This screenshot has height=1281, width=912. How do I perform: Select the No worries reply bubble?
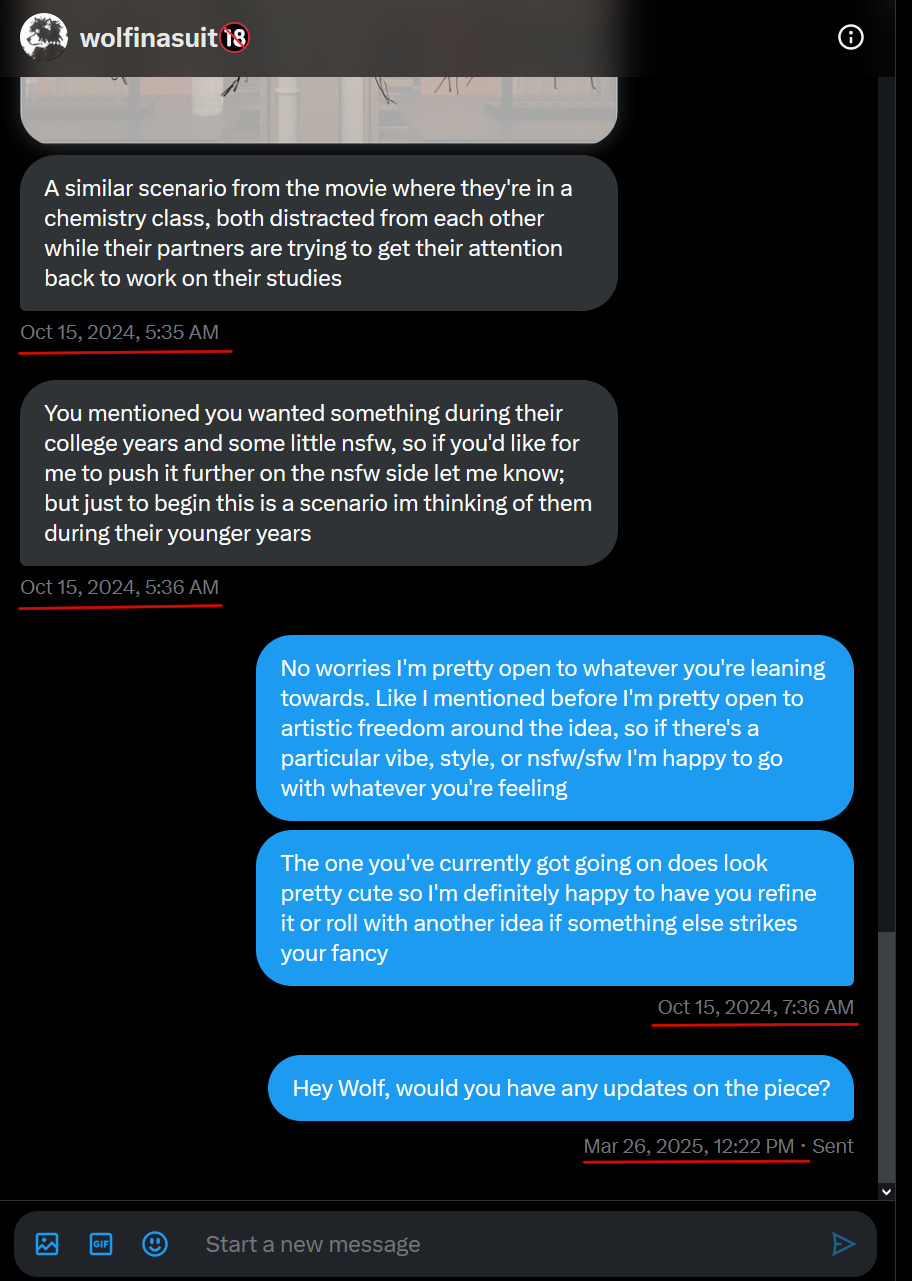(555, 728)
